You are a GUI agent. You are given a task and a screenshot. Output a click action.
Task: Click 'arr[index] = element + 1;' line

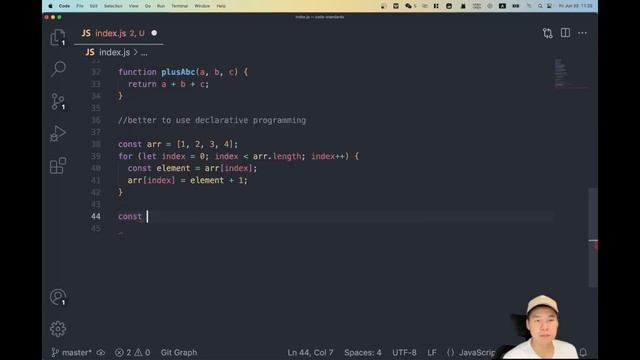pos(187,180)
